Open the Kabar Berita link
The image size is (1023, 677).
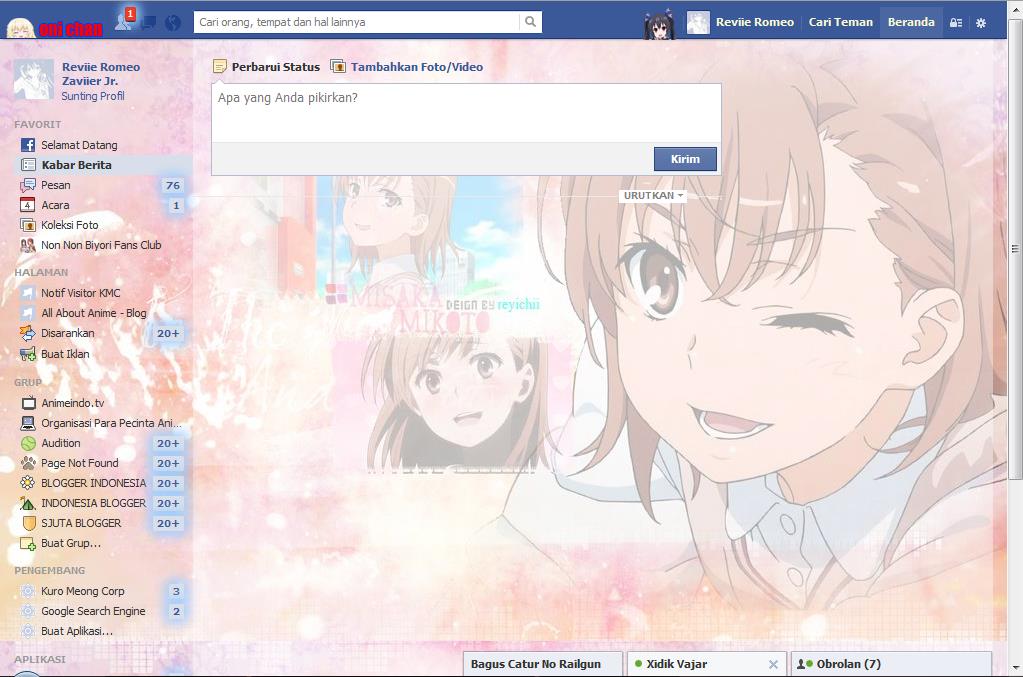[x=76, y=165]
